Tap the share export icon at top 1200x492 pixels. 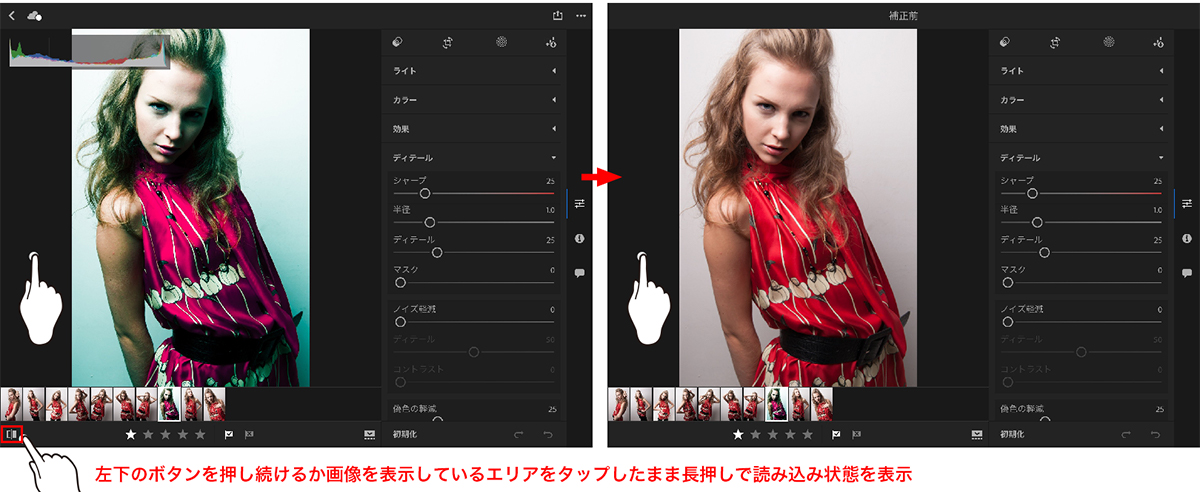click(x=558, y=16)
